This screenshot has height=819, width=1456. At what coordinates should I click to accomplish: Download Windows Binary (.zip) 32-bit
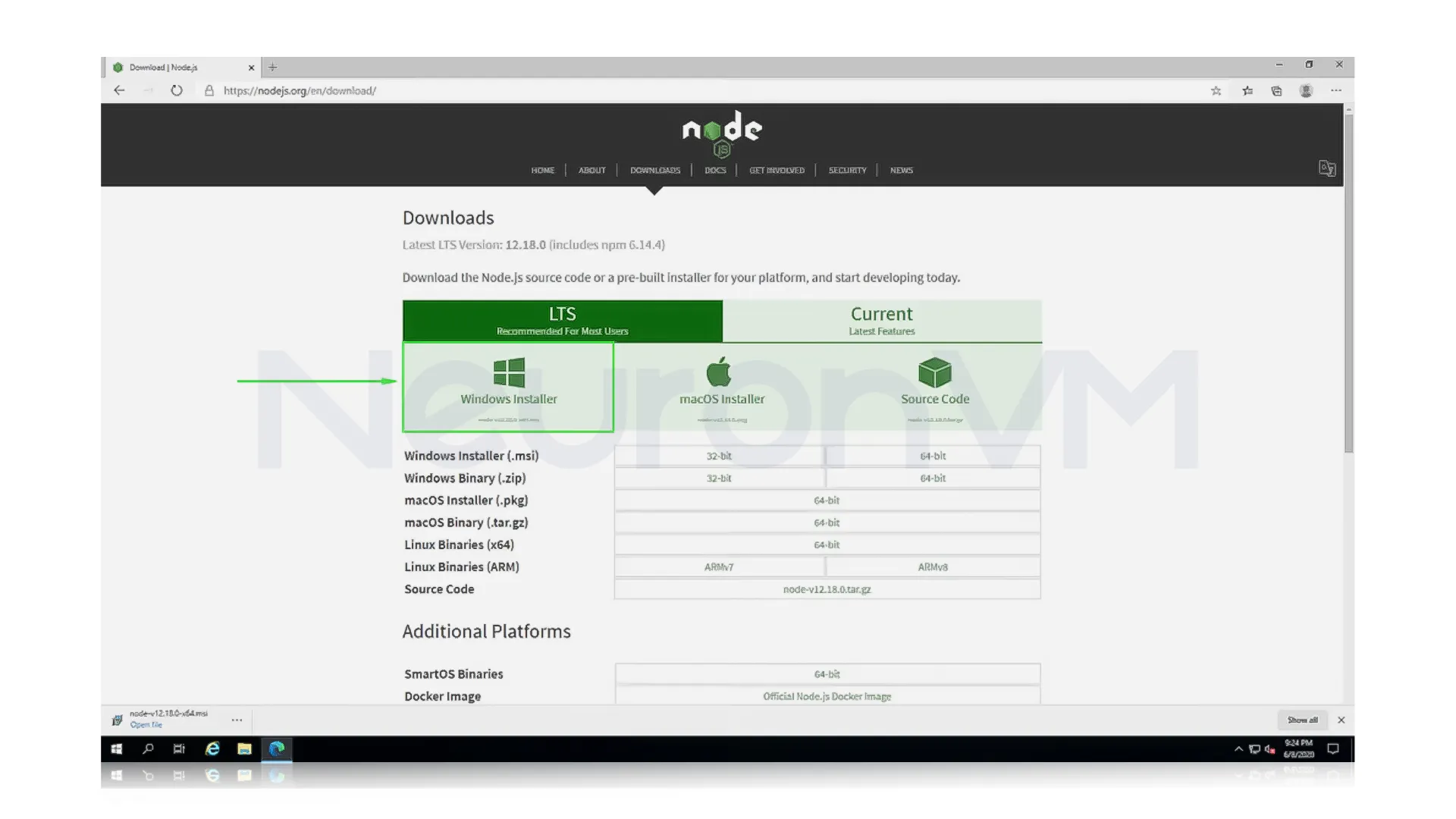[x=719, y=478]
